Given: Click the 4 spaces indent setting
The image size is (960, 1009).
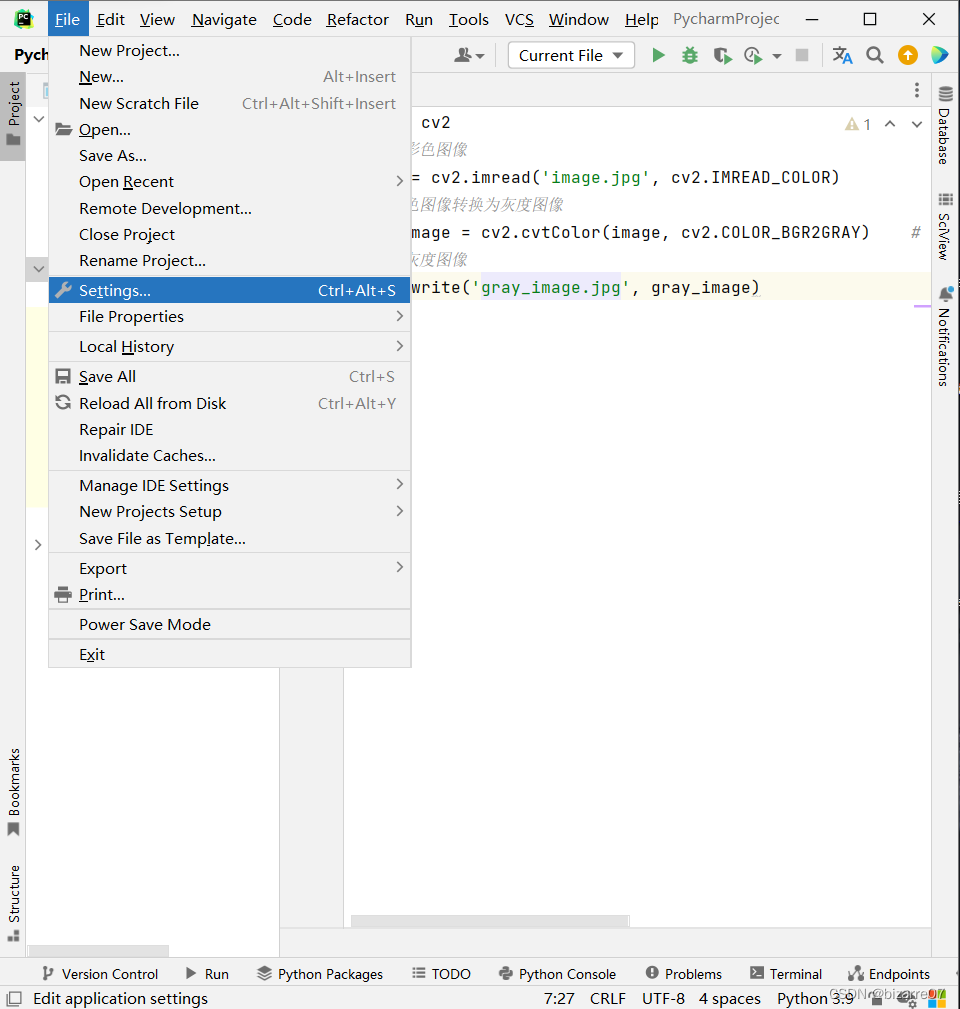Looking at the screenshot, I should click(x=730, y=999).
